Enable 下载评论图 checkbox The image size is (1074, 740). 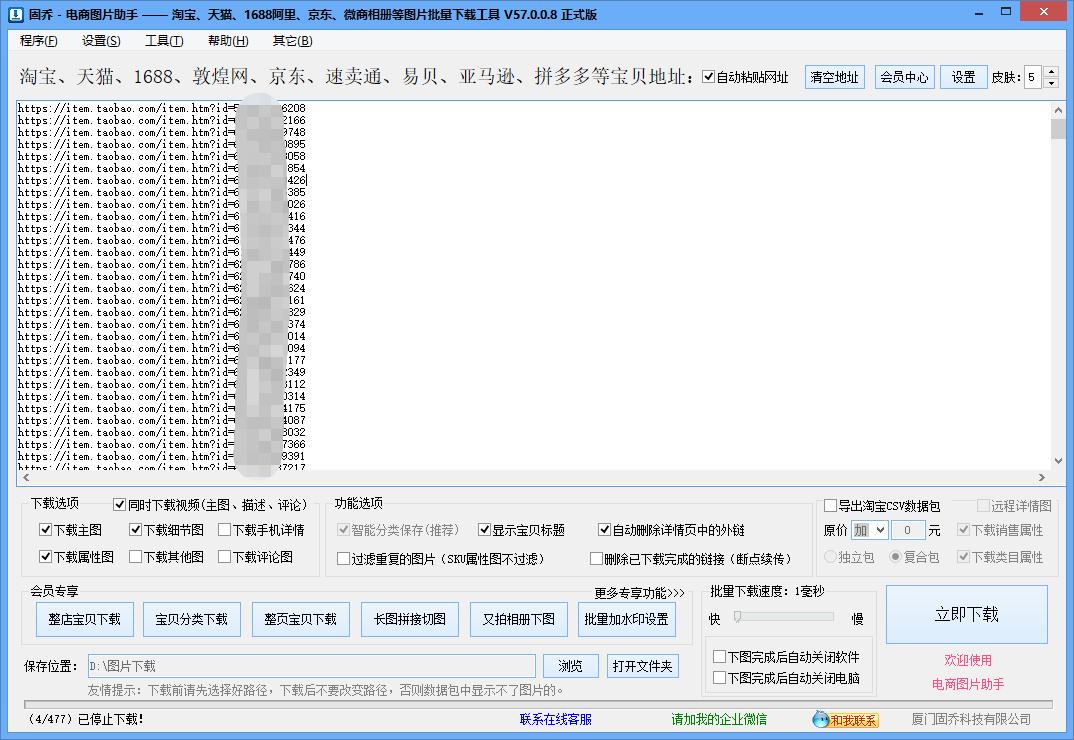(x=224, y=556)
